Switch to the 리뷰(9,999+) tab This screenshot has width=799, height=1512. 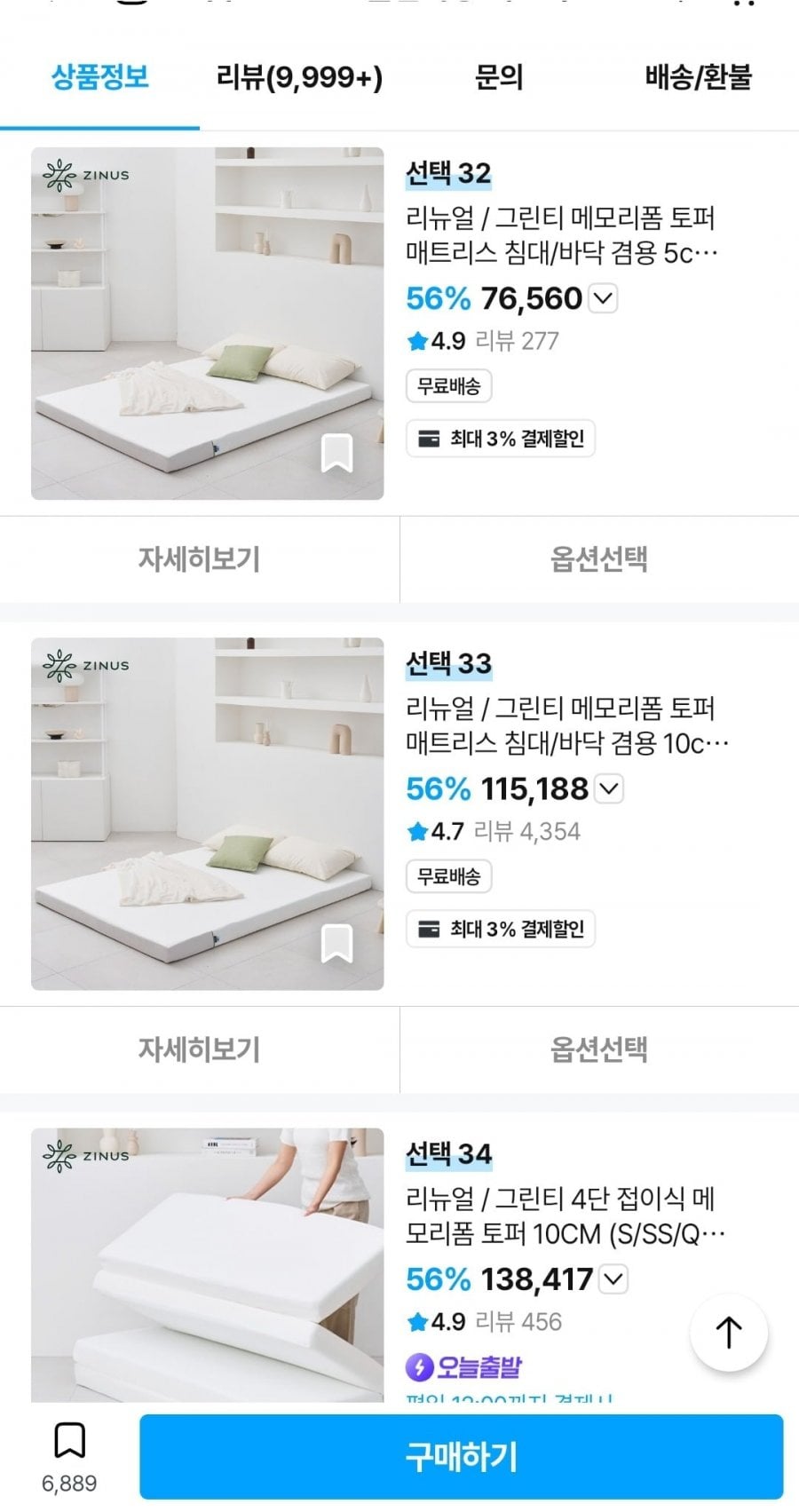299,77
